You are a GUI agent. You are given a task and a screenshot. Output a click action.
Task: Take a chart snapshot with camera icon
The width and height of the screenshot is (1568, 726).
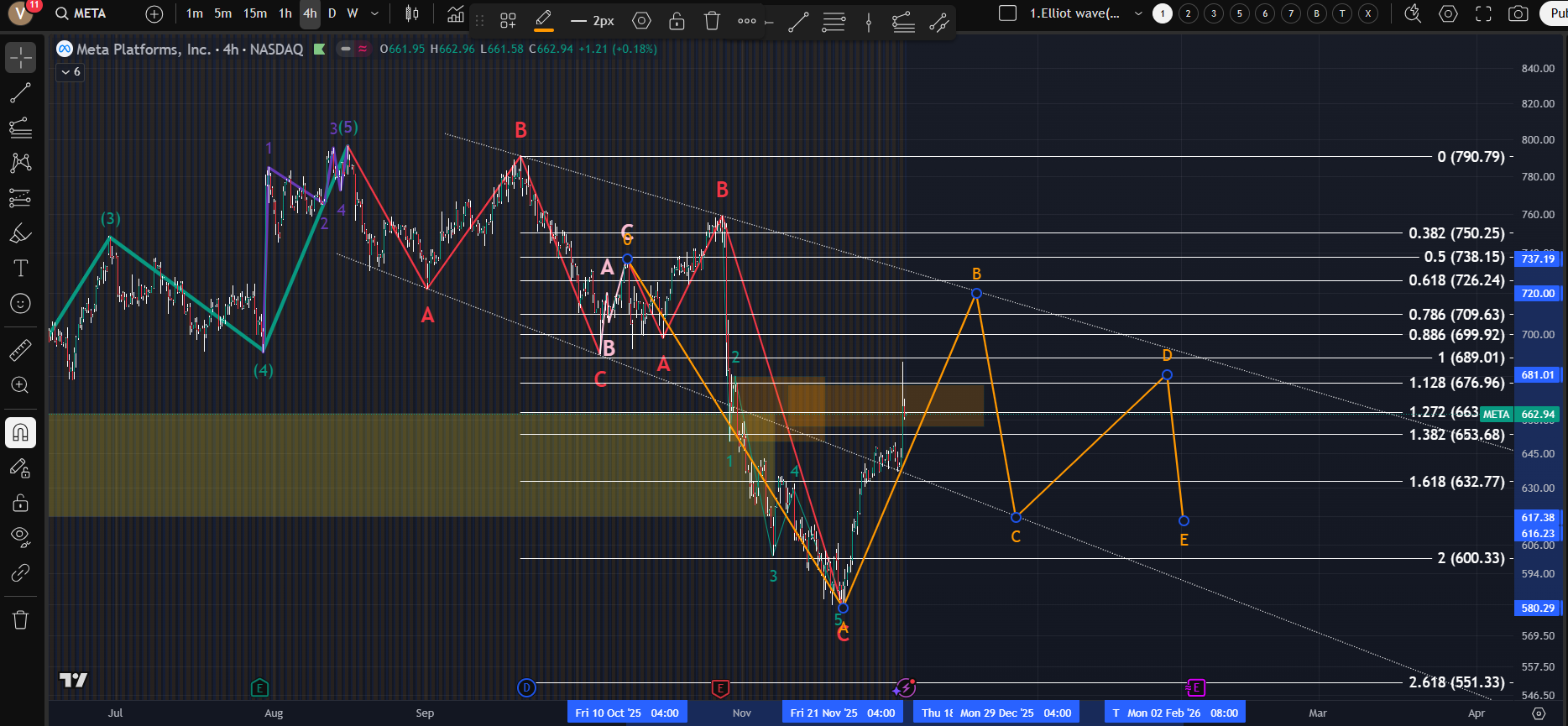tap(1518, 13)
